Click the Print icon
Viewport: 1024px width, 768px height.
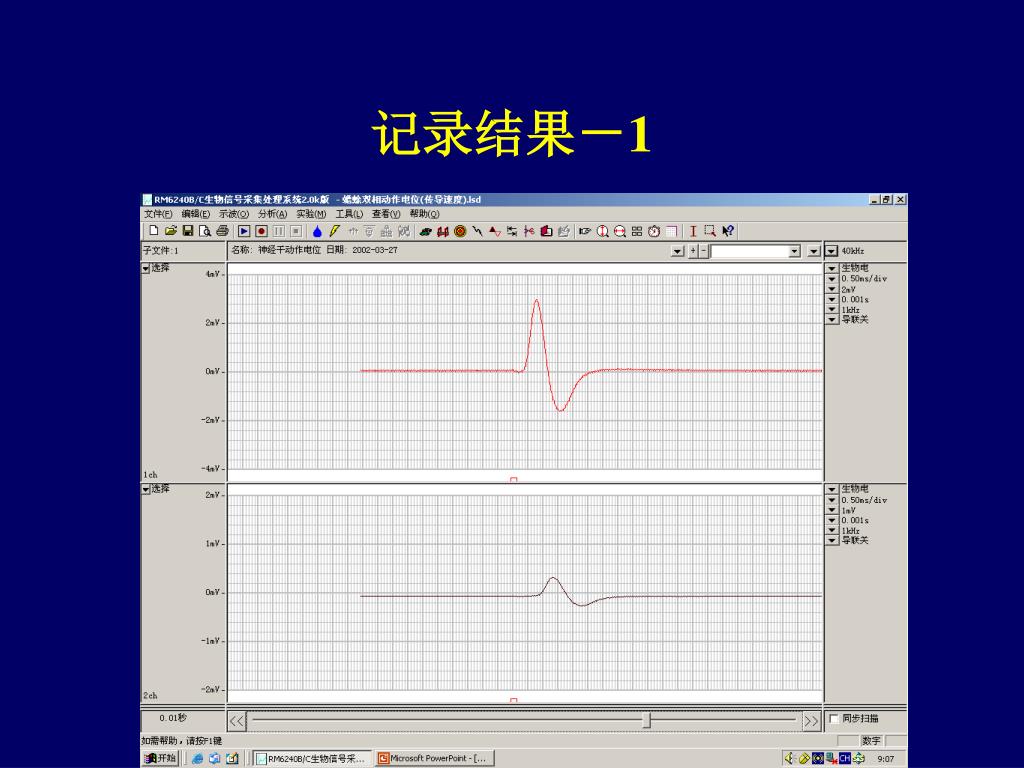click(x=222, y=231)
